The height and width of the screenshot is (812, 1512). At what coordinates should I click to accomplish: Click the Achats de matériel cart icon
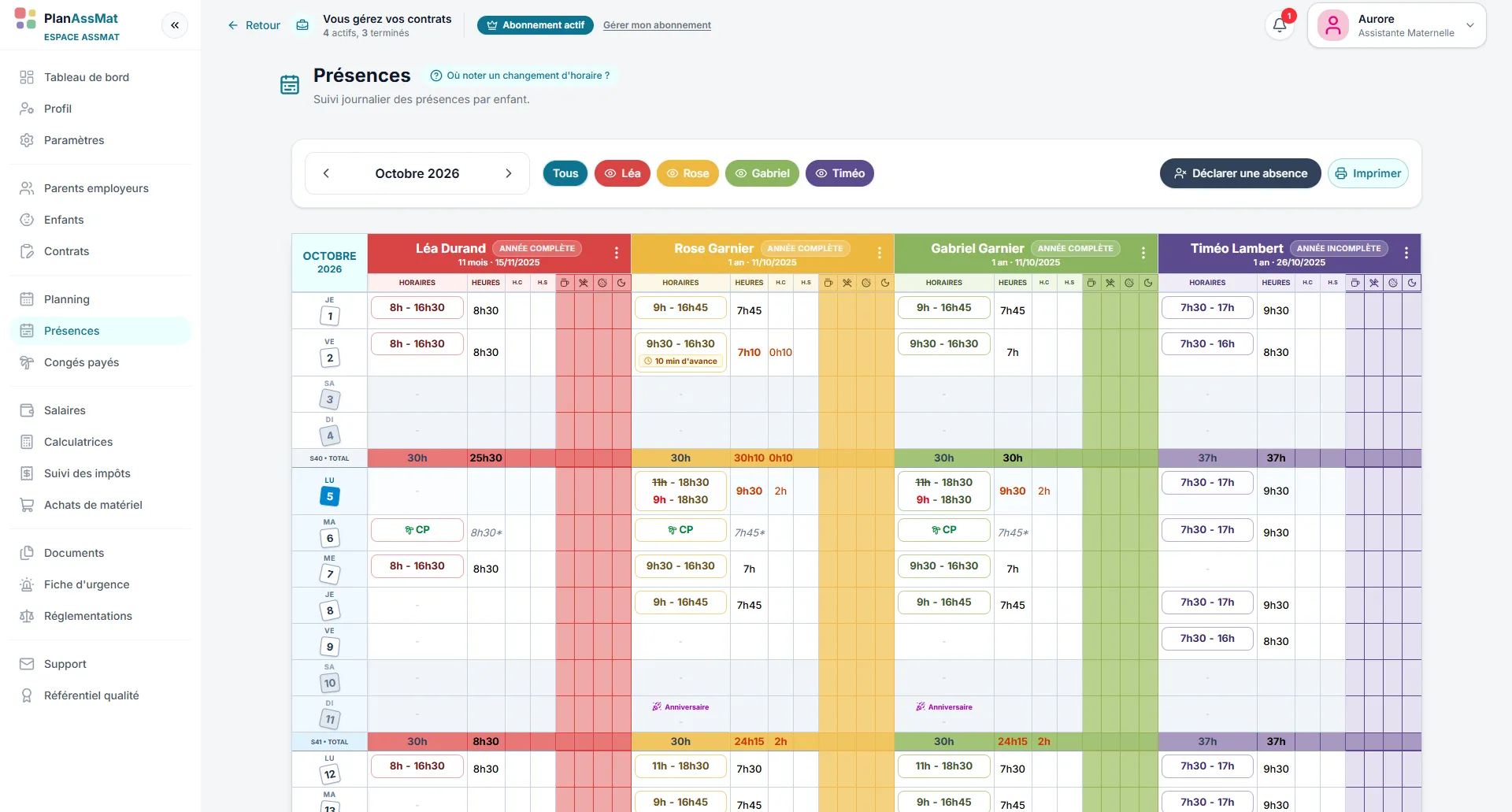(27, 505)
